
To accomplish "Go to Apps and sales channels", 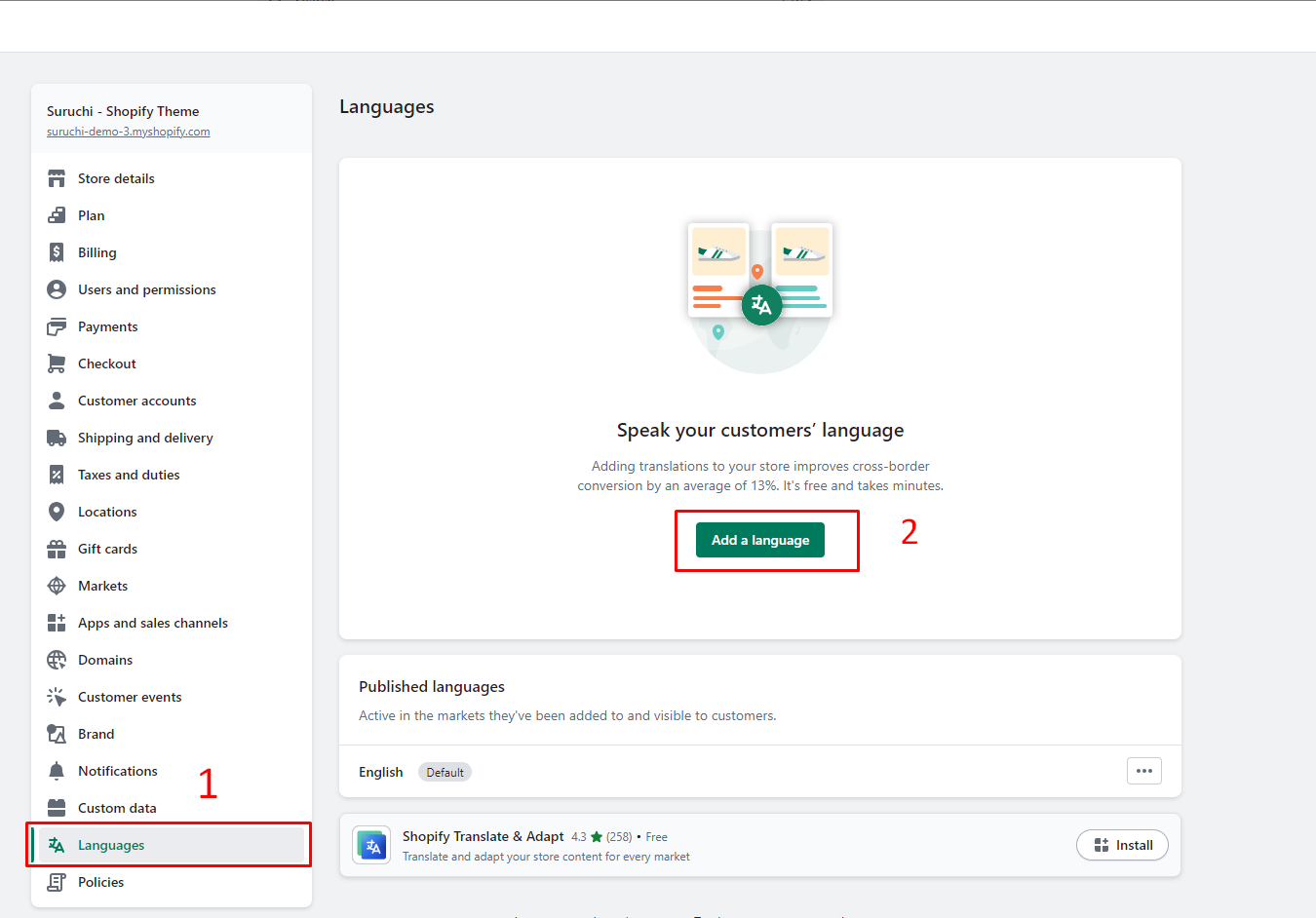I will pyautogui.click(x=152, y=623).
